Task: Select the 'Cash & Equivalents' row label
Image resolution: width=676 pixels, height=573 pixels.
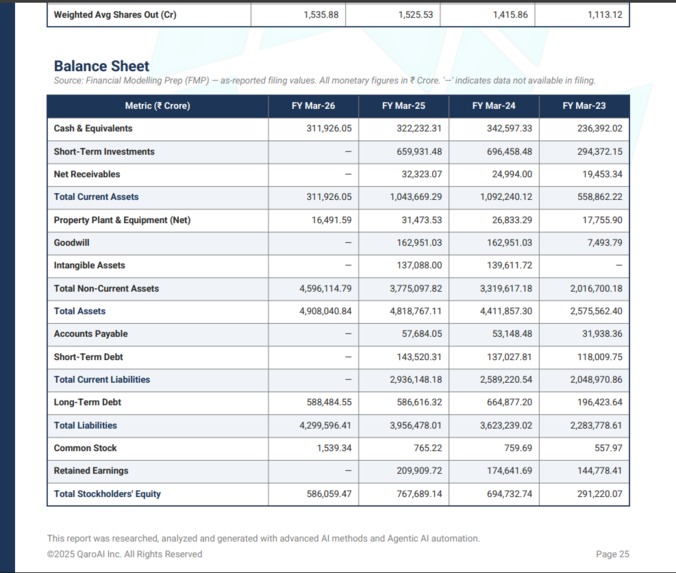Action: click(93, 128)
